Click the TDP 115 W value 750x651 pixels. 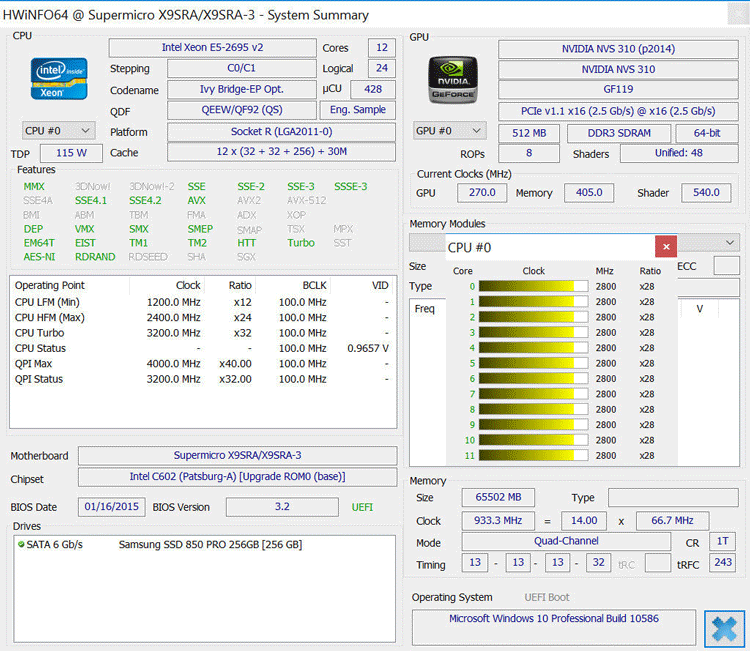point(71,154)
